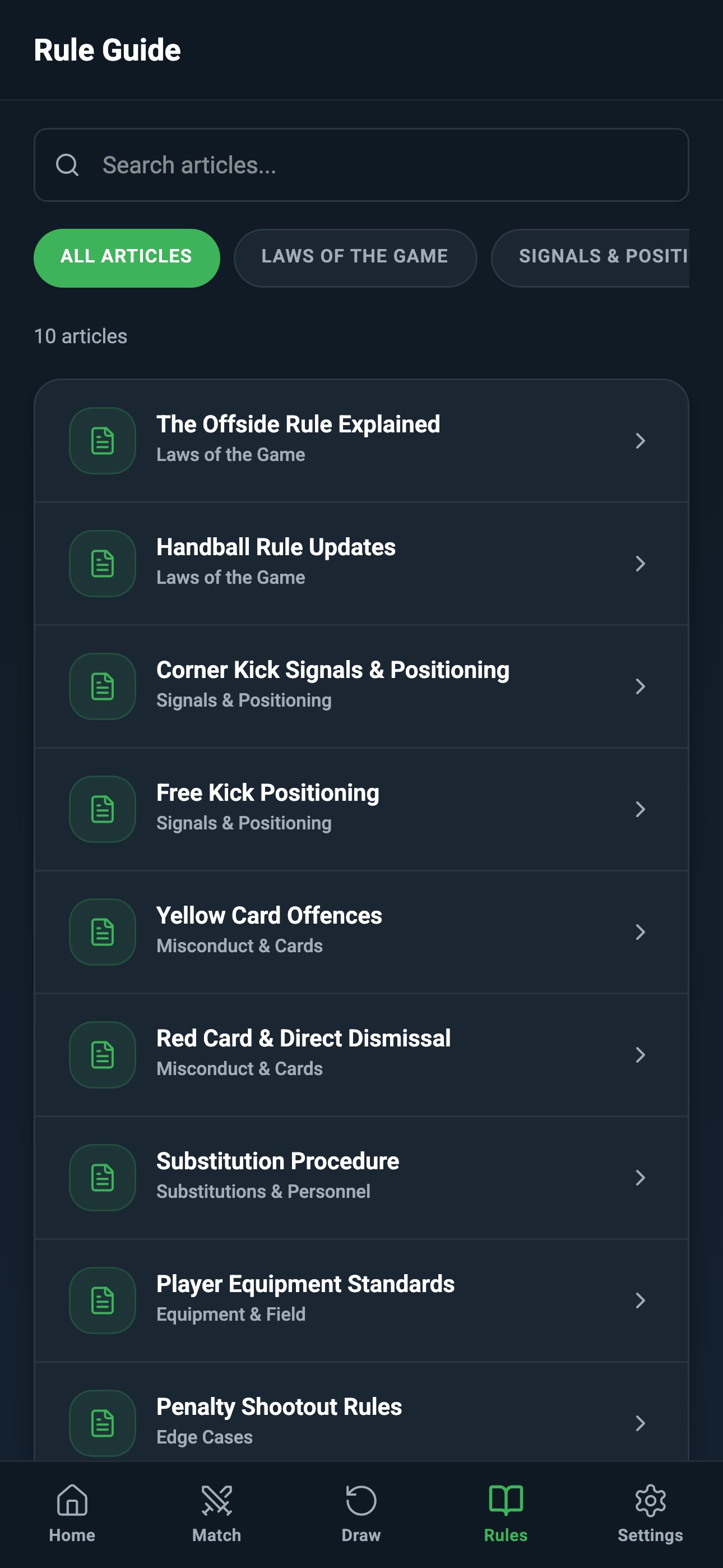Expand Substitution Procedure using the arrow
Viewport: 723px width, 1568px height.
tap(641, 1177)
